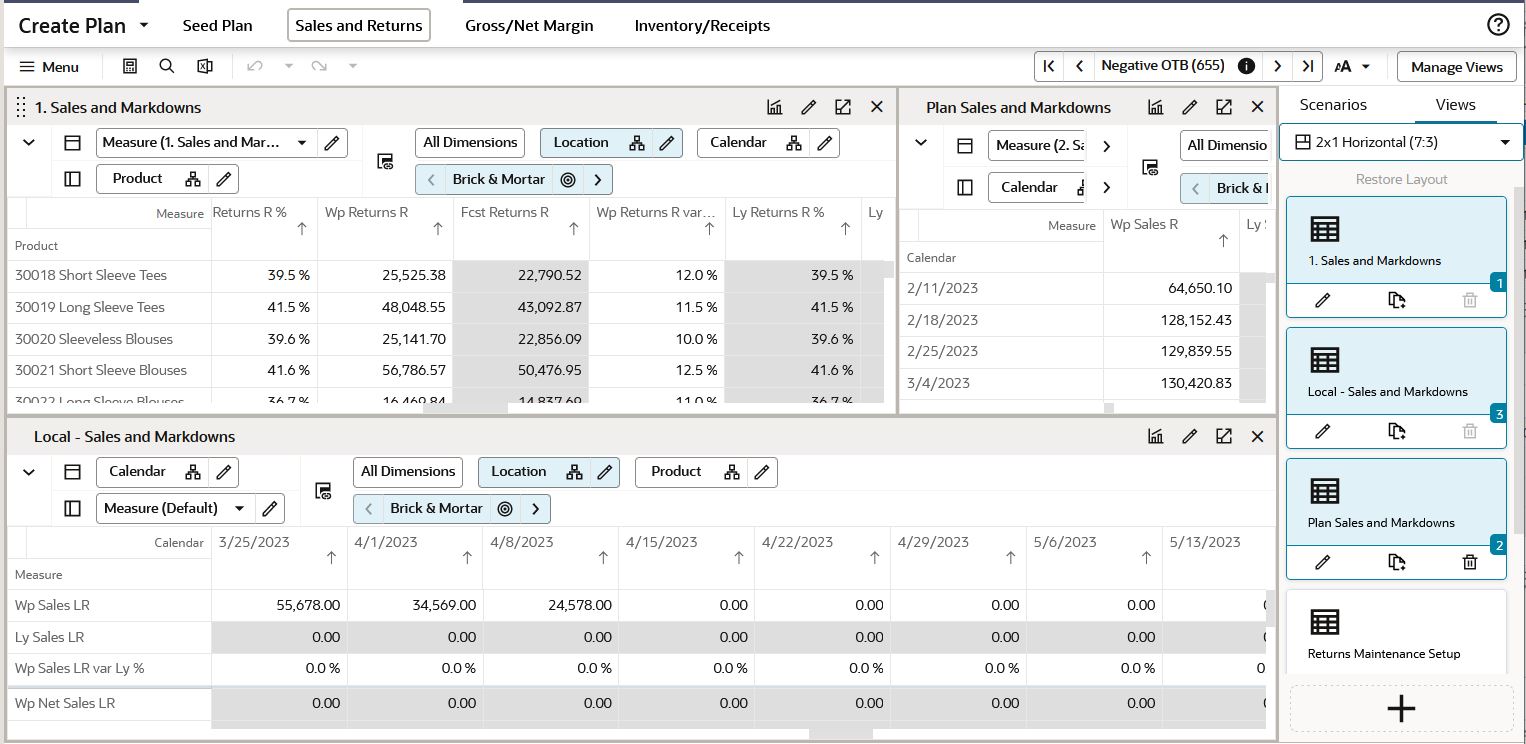Collapse the 1. Sales and Markdowns header chevron
The width and height of the screenshot is (1526, 744).
pos(29,143)
